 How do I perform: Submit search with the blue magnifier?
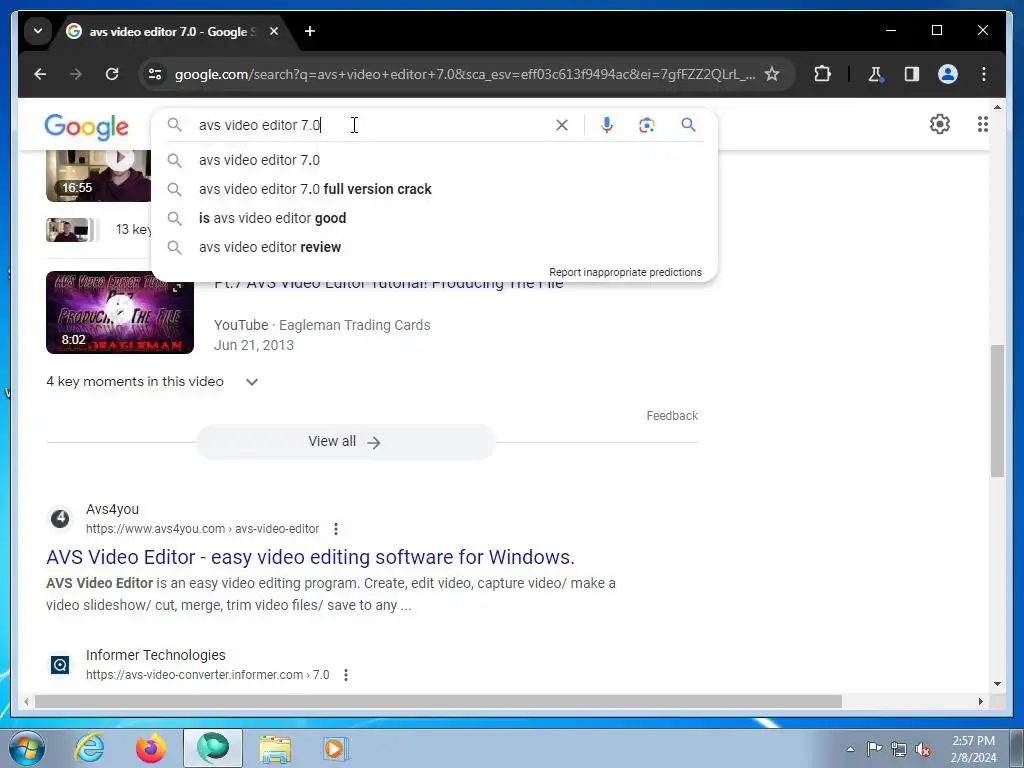point(688,125)
